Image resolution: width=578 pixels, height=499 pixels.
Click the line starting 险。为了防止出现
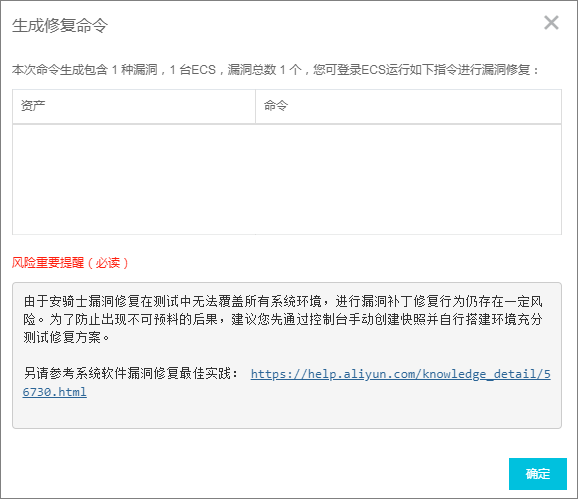(283, 319)
